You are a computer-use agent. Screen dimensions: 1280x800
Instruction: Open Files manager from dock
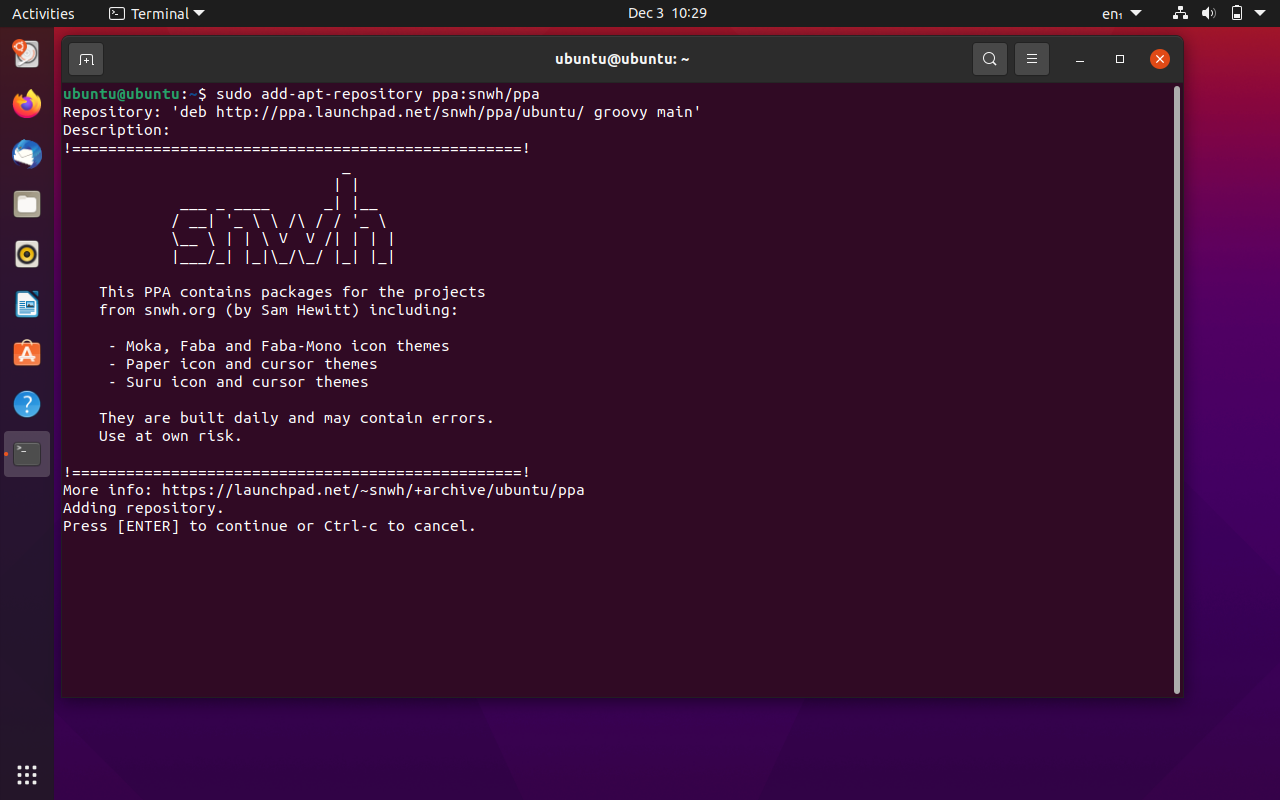(x=27, y=204)
